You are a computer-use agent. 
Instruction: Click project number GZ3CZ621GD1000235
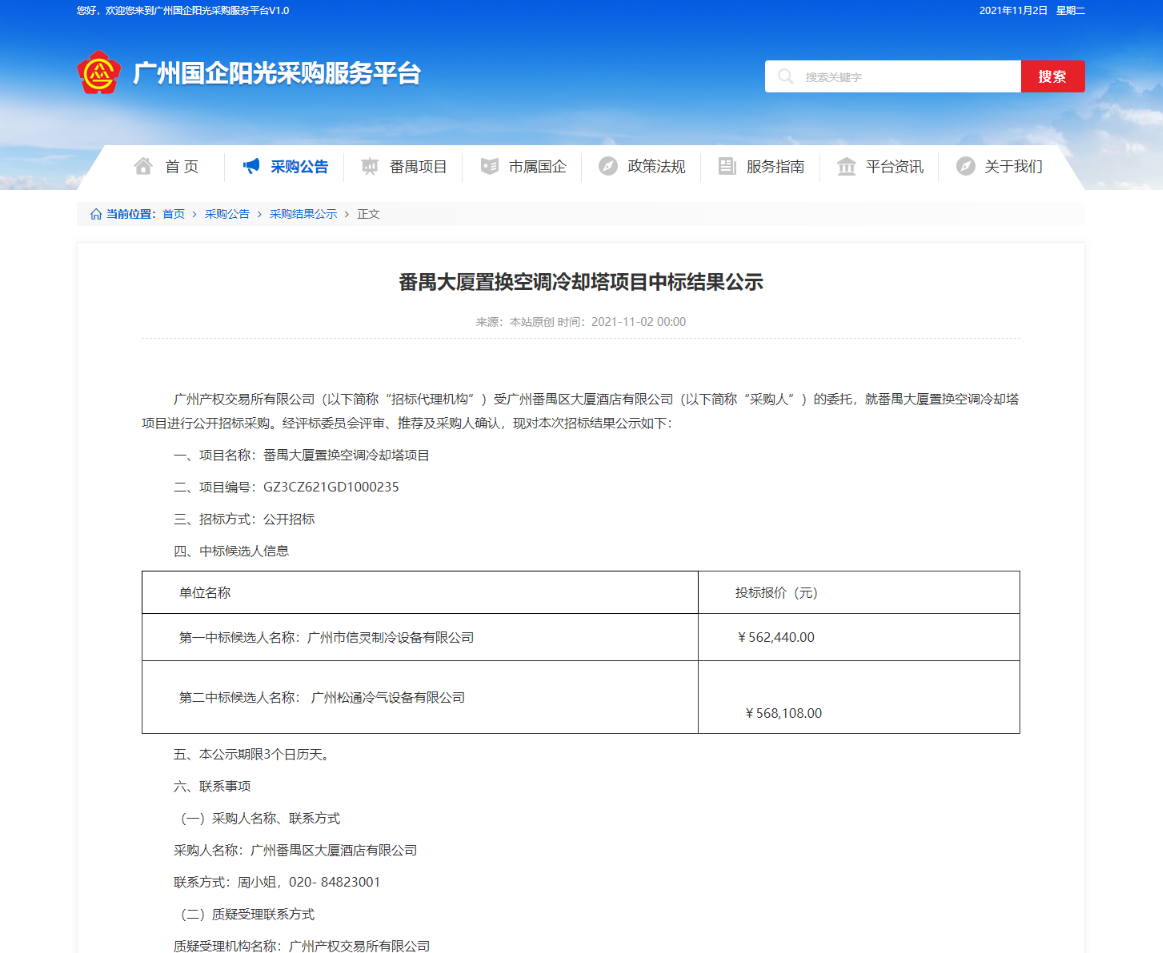pyautogui.click(x=331, y=487)
